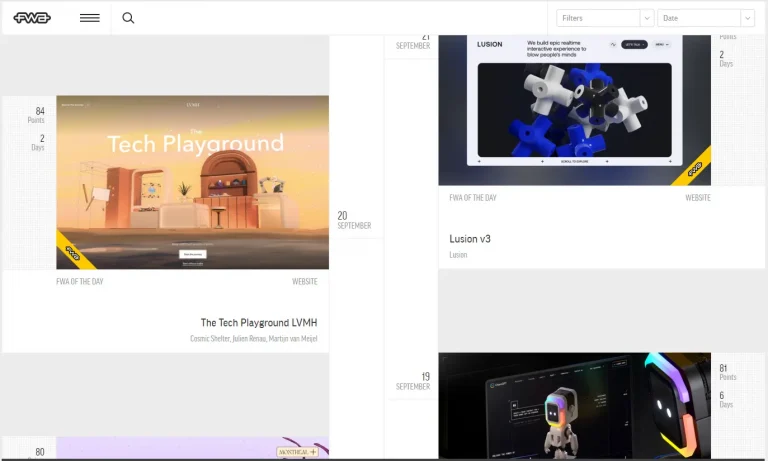
Task: Click WEBSITE label under Lusion v3
Action: (x=697, y=197)
